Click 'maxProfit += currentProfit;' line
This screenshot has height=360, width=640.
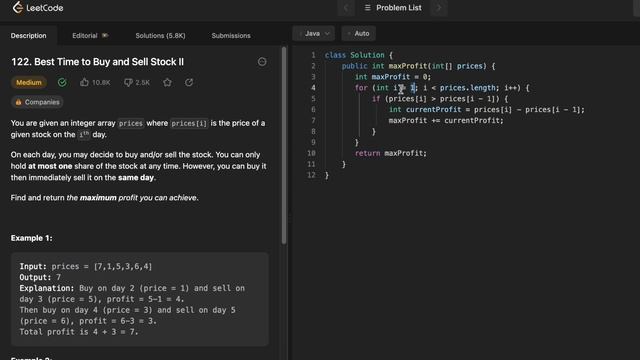[x=446, y=120]
